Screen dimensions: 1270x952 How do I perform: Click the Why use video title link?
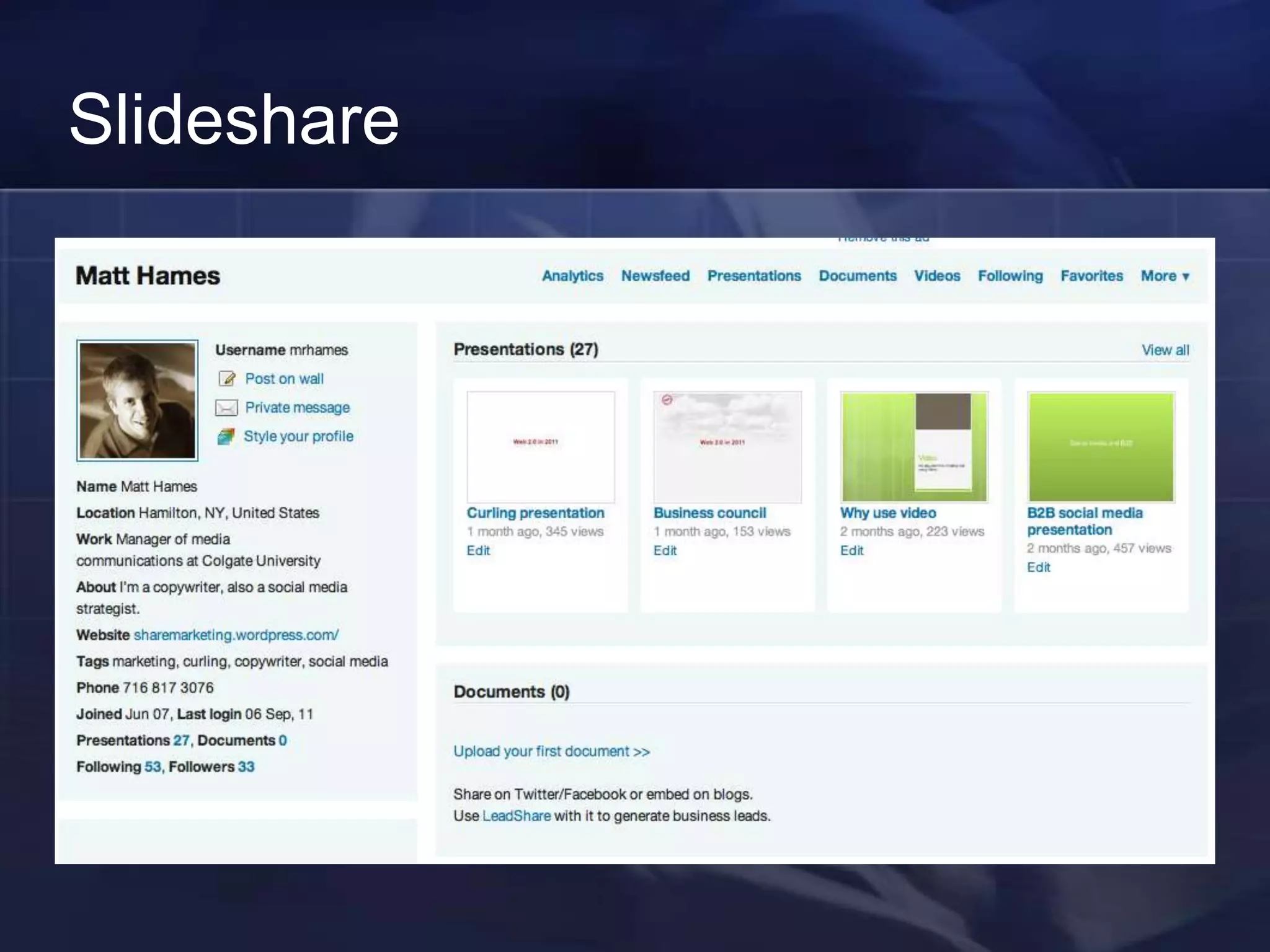coord(888,513)
